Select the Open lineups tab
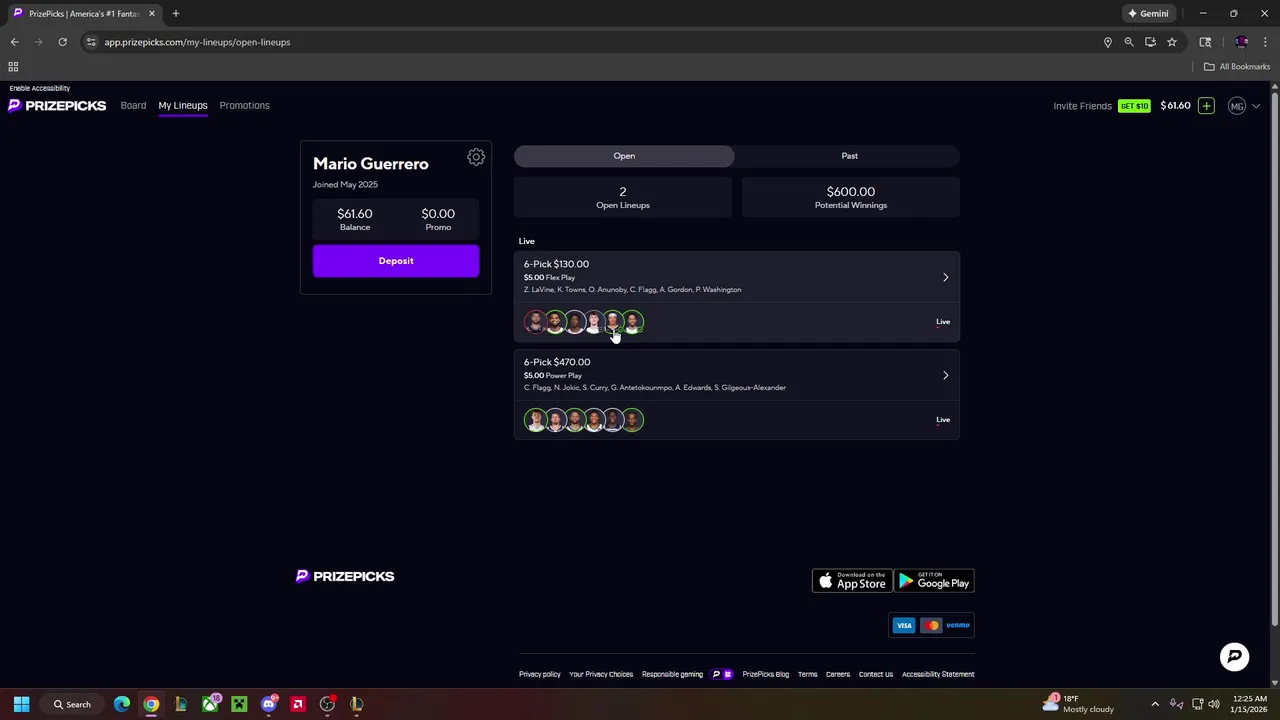The height and width of the screenshot is (720, 1280). pos(624,156)
